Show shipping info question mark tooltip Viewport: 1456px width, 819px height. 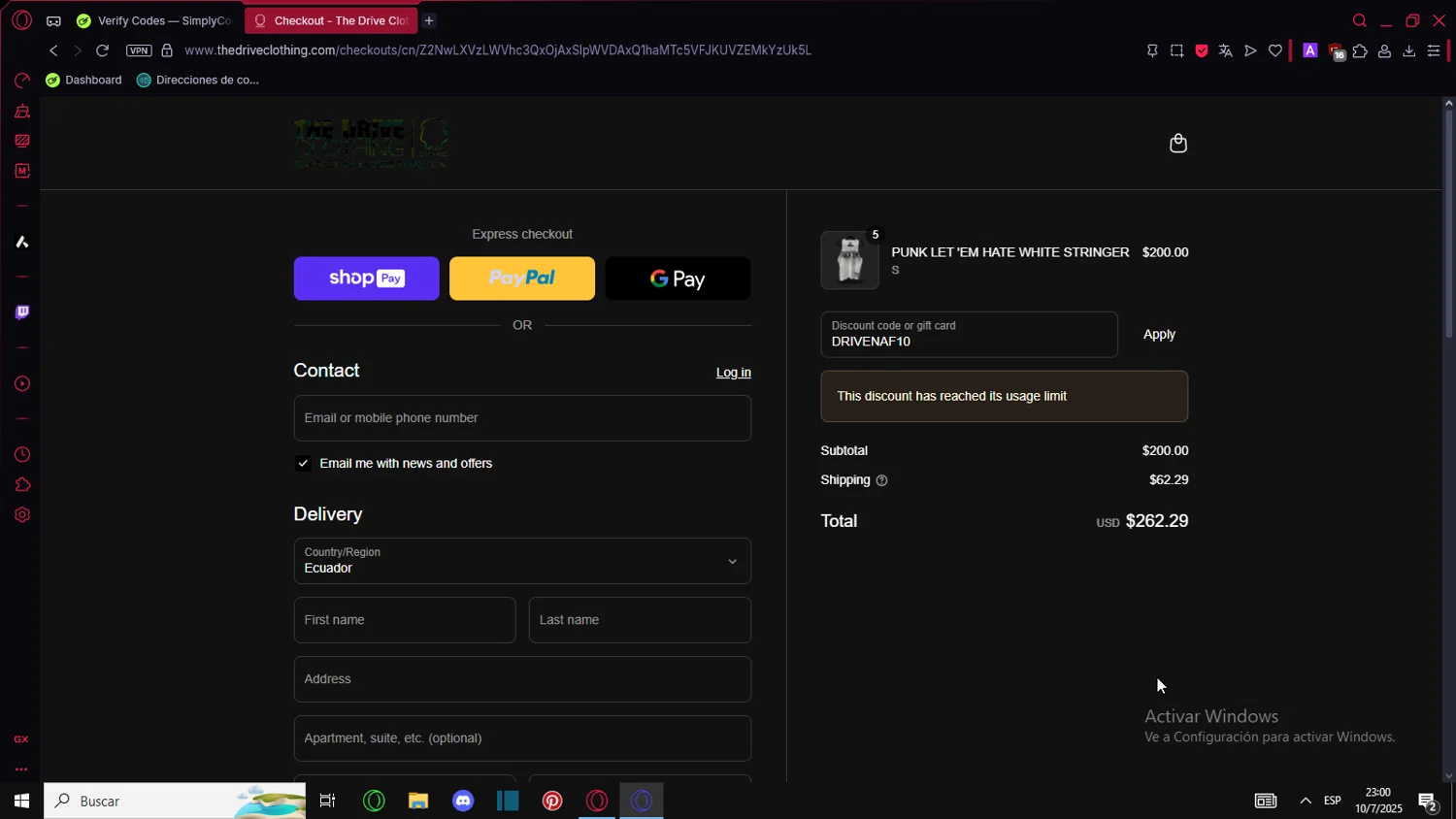pos(881,480)
